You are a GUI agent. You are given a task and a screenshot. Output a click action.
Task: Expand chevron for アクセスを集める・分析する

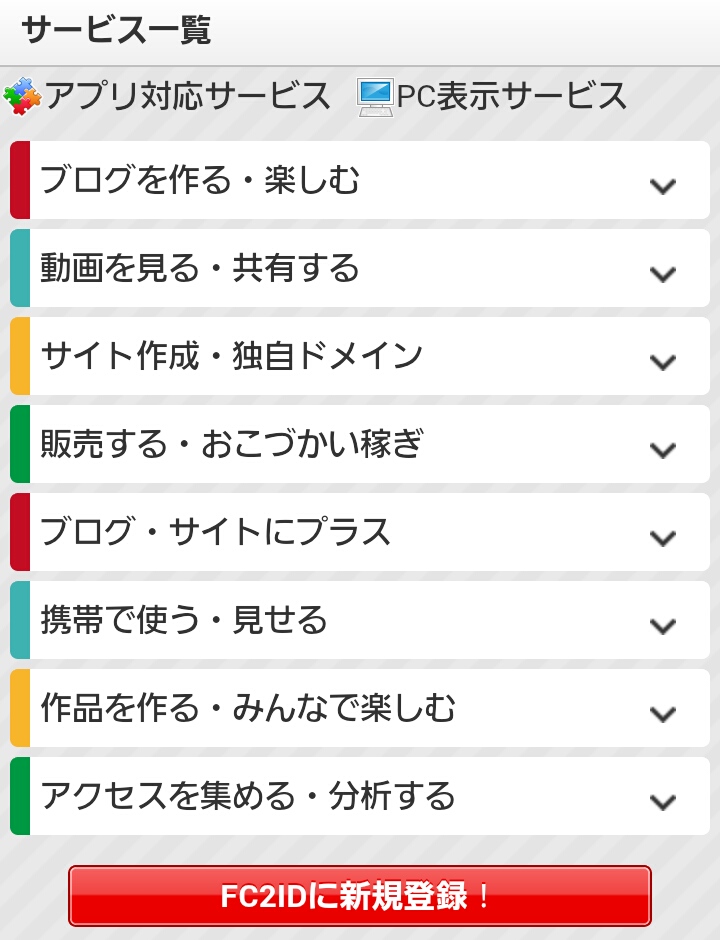pos(662,802)
